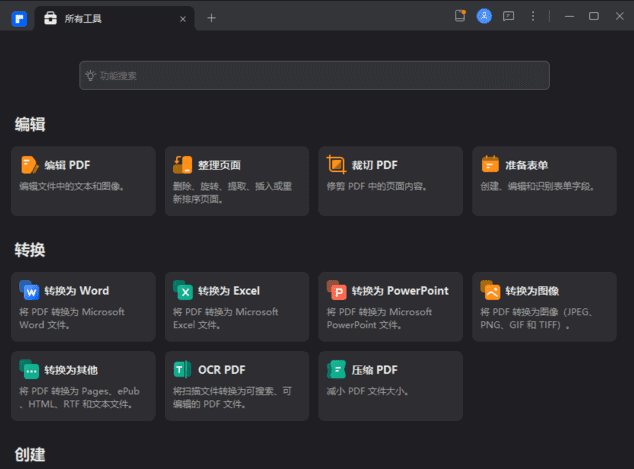Viewport: 634px width, 469px height.
Task: Select the 裁切 PDF crop icon
Action: pos(336,165)
